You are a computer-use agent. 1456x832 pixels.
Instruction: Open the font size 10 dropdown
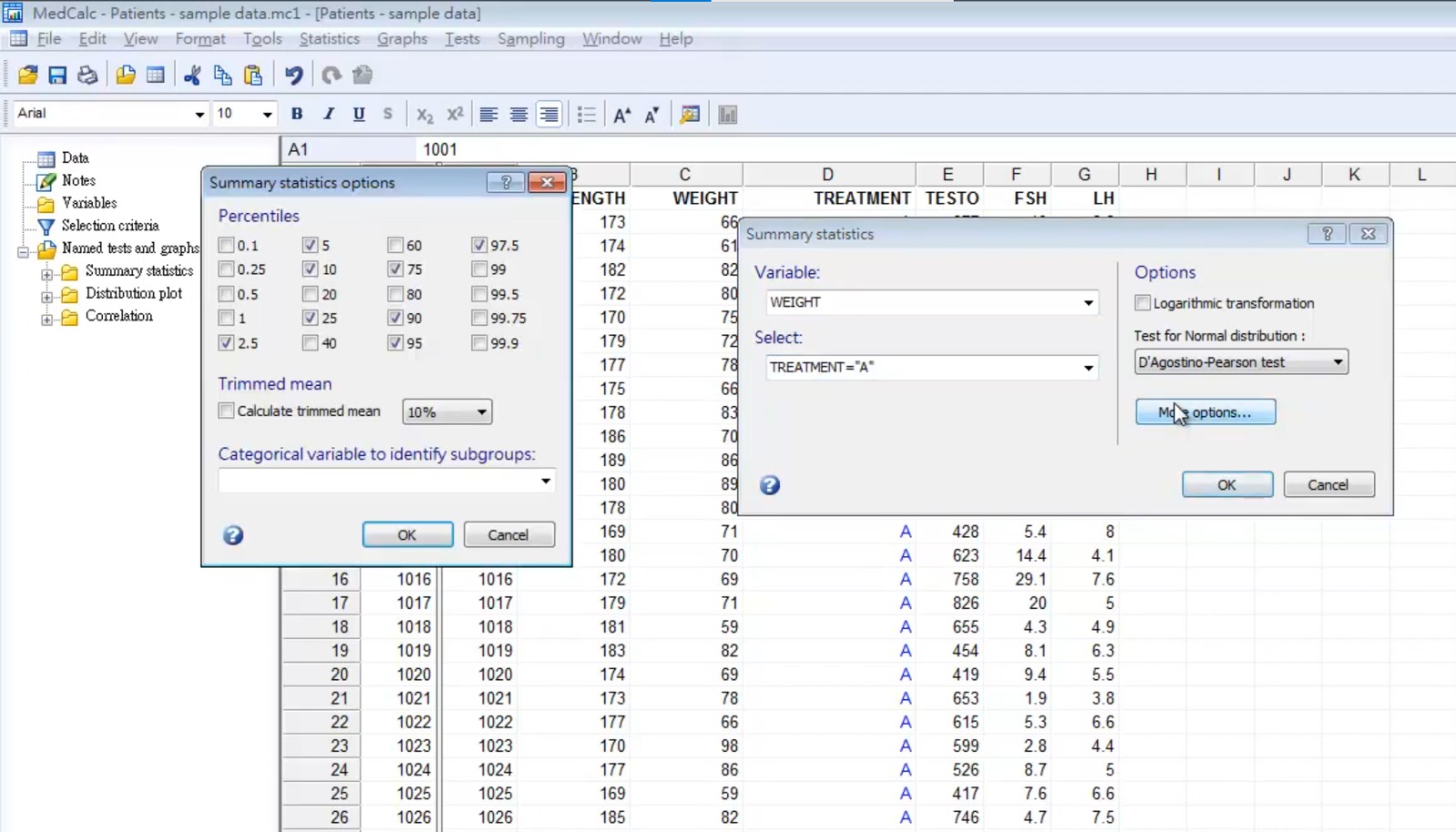coord(267,114)
